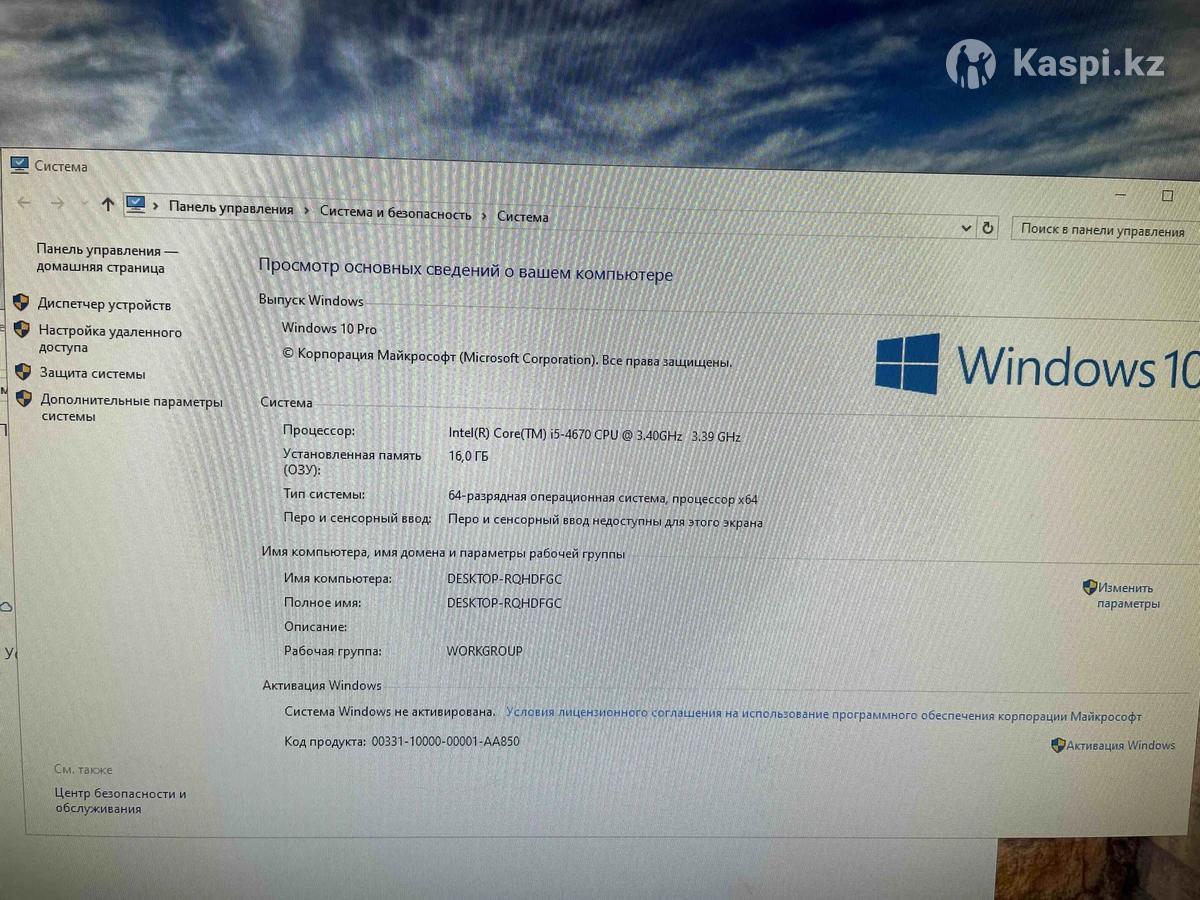Click the forward navigation arrow

[57, 203]
